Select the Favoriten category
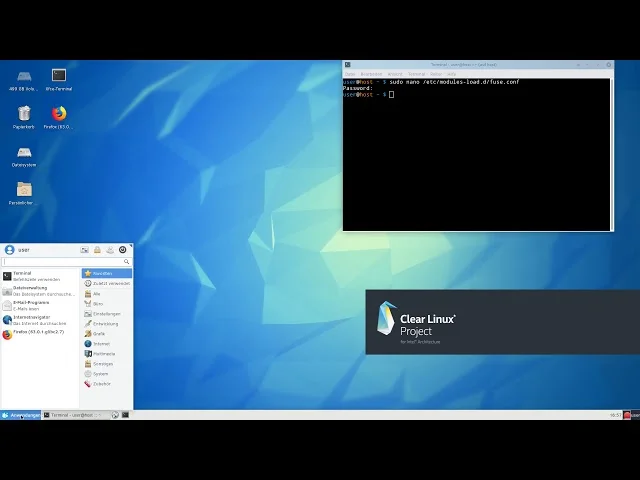 106,273
